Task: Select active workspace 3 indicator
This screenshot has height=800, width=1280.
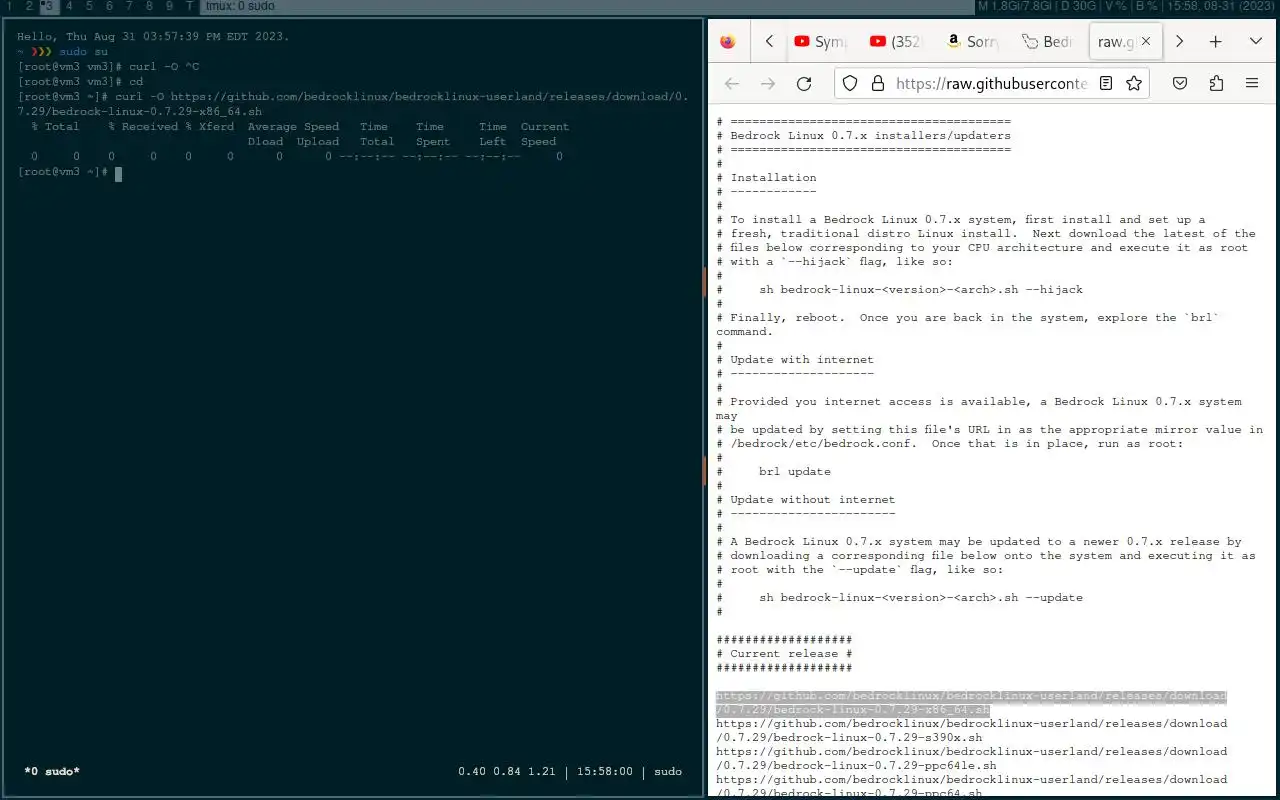Action: [48, 6]
